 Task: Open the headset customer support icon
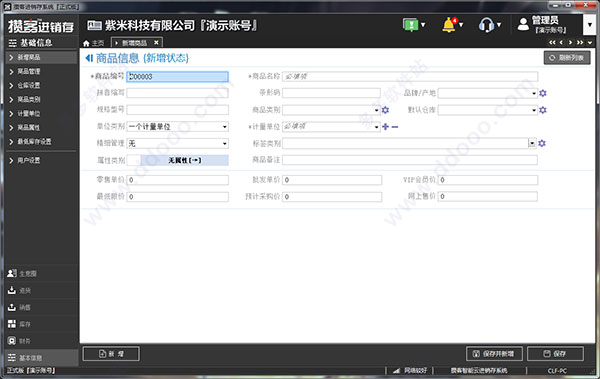coord(486,25)
